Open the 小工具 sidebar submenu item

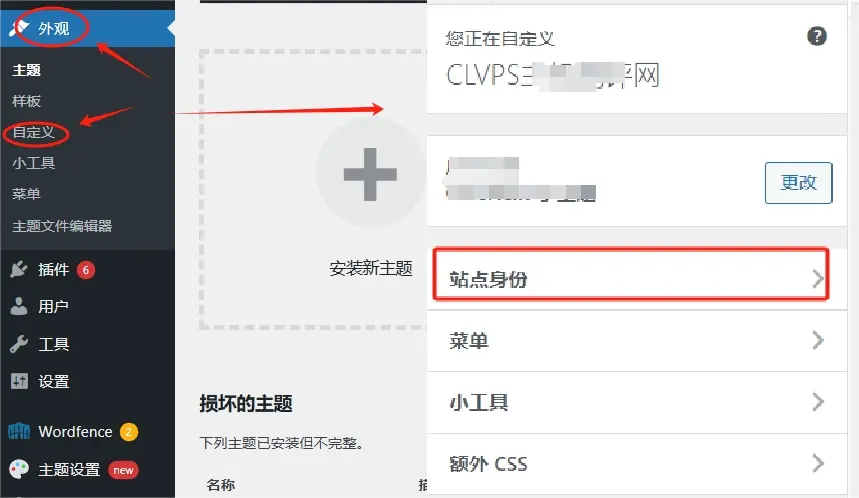tap(34, 163)
